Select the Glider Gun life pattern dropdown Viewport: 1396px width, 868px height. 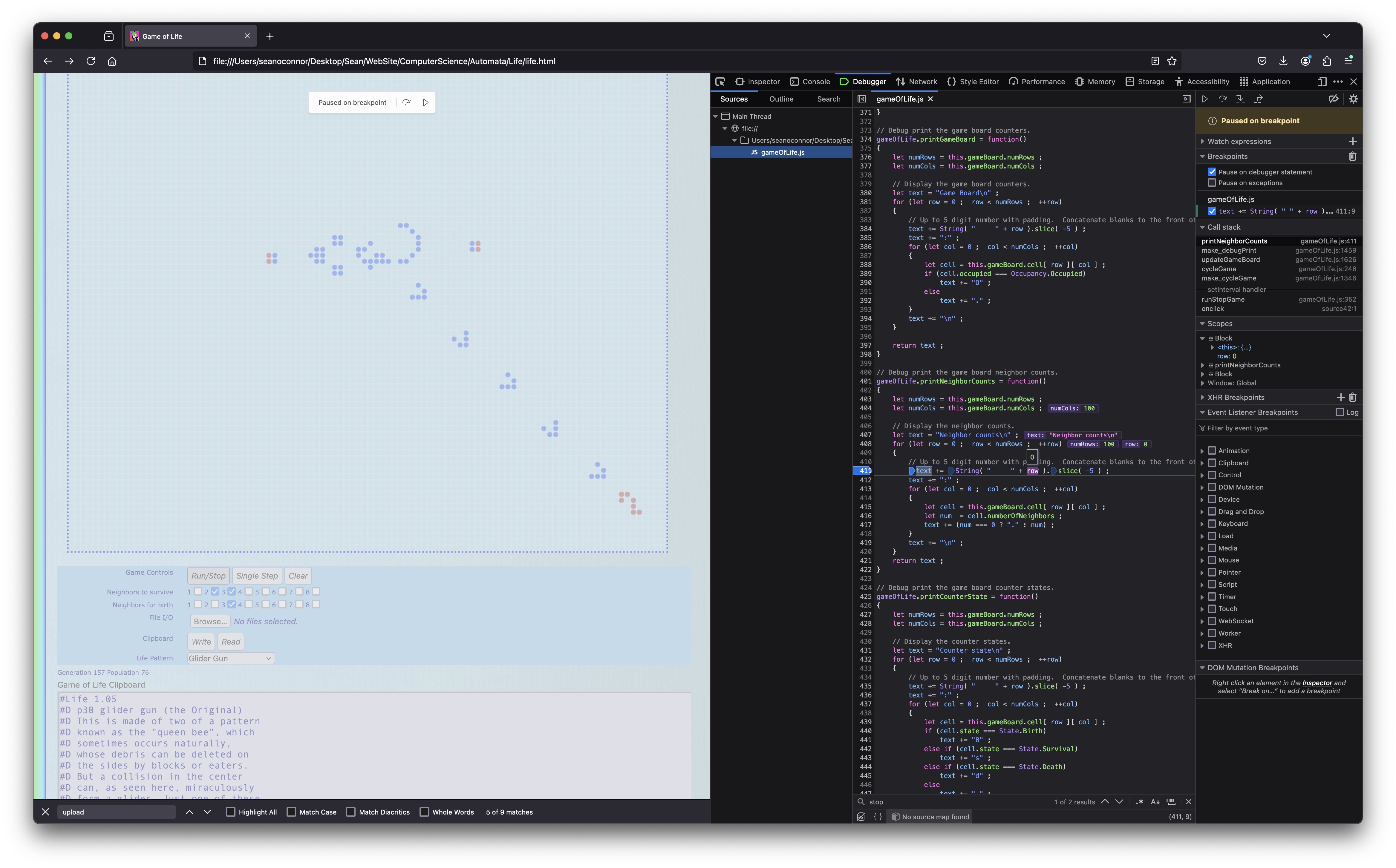228,658
